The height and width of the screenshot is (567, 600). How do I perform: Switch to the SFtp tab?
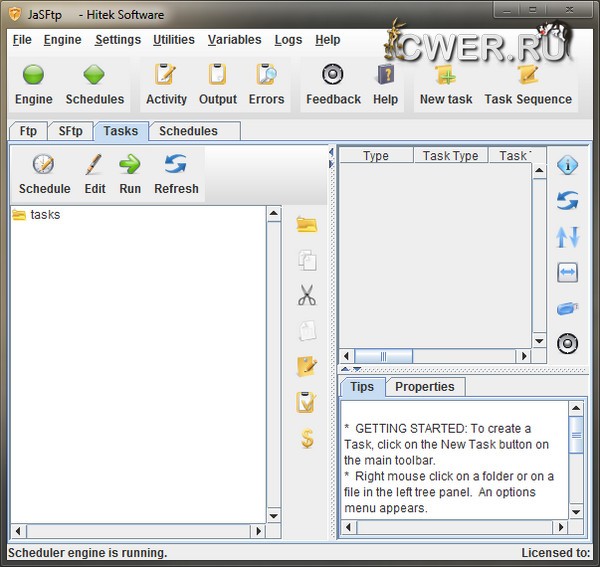pos(70,131)
